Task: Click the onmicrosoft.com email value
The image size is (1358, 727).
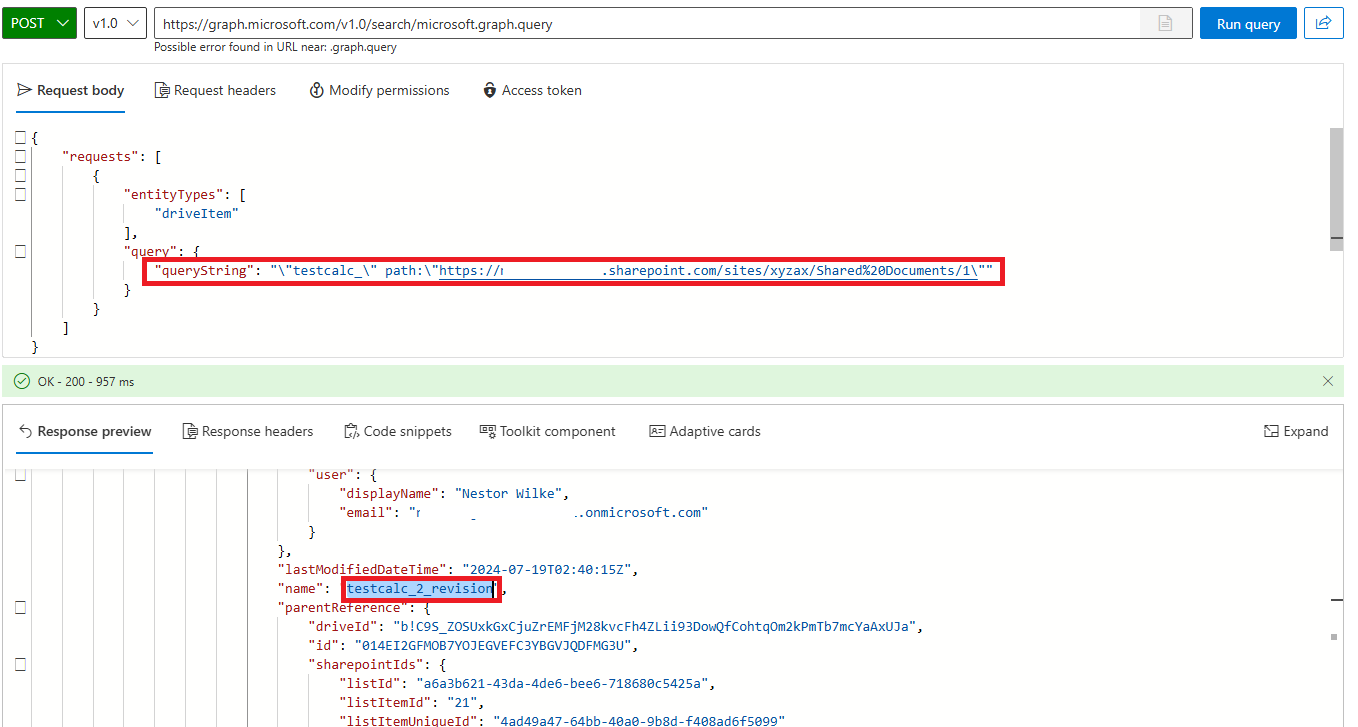Action: click(558, 512)
